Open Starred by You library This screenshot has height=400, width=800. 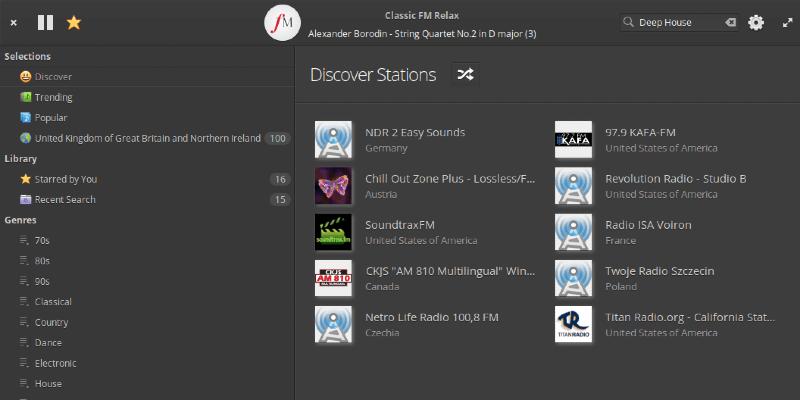66,179
